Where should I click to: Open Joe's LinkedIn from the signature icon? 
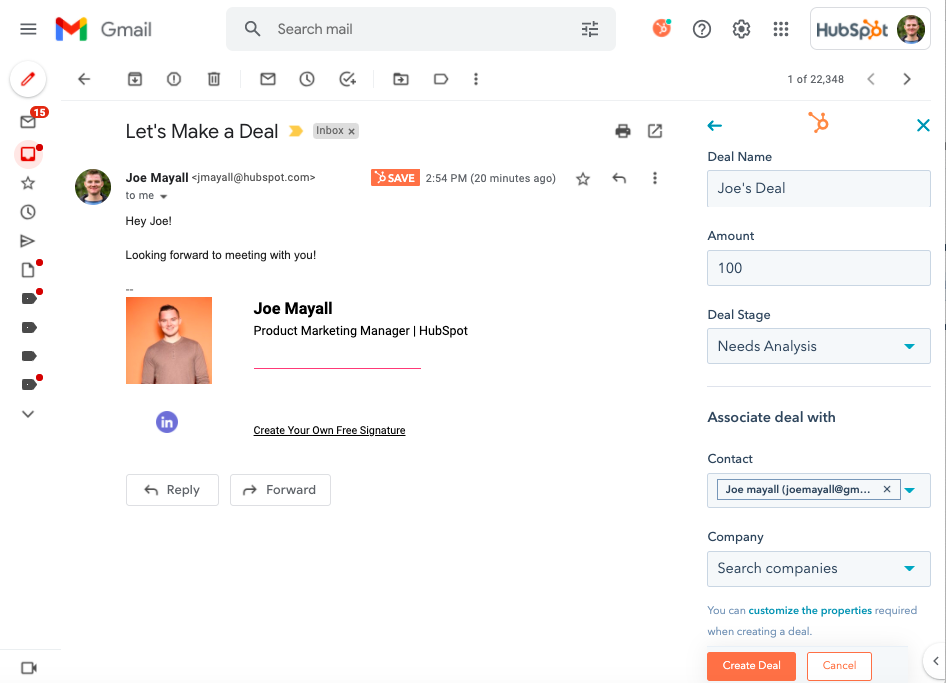click(x=166, y=422)
